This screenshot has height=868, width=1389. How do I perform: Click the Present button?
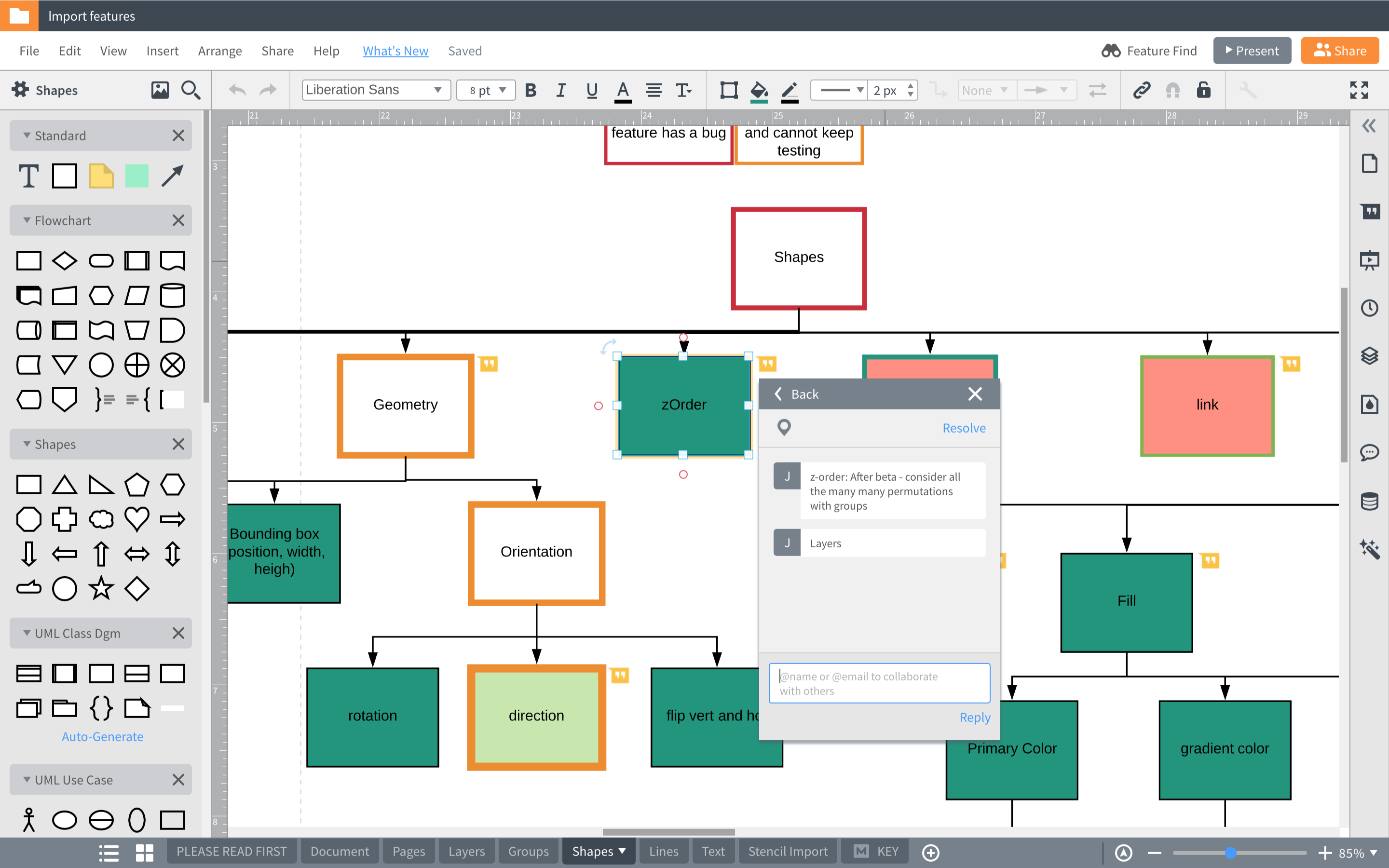click(1252, 51)
